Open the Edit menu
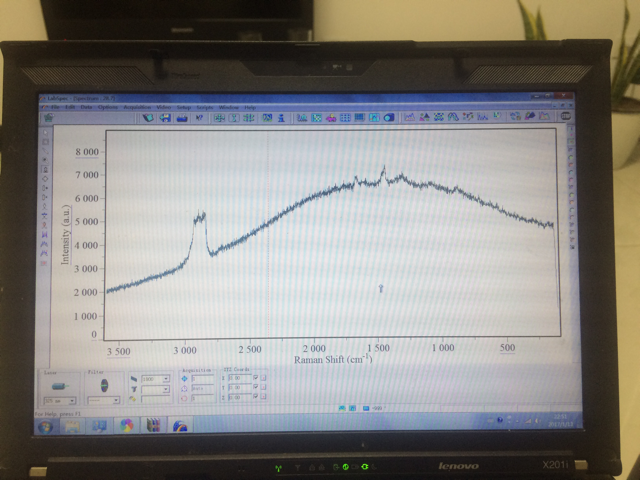Viewport: 640px width, 480px height. 70,107
